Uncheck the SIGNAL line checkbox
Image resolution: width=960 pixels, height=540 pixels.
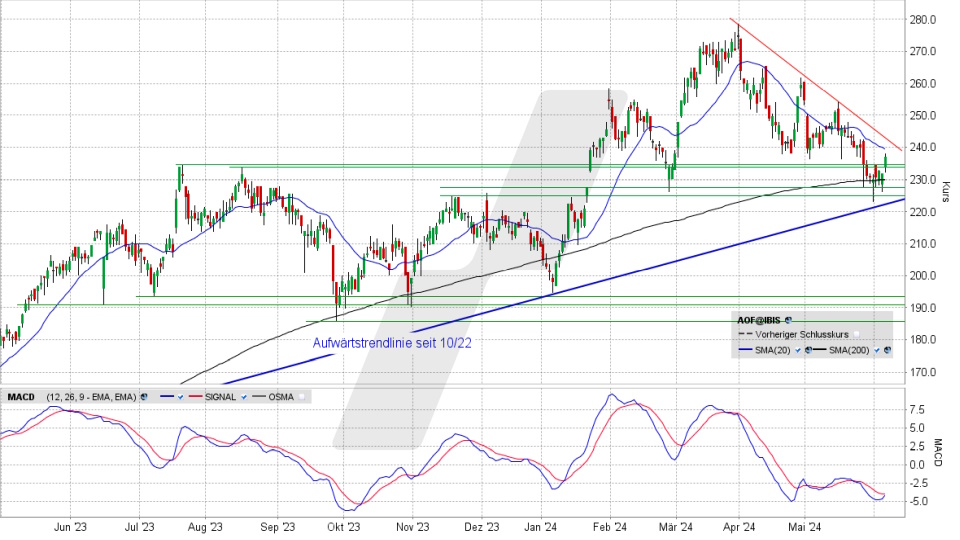click(244, 397)
